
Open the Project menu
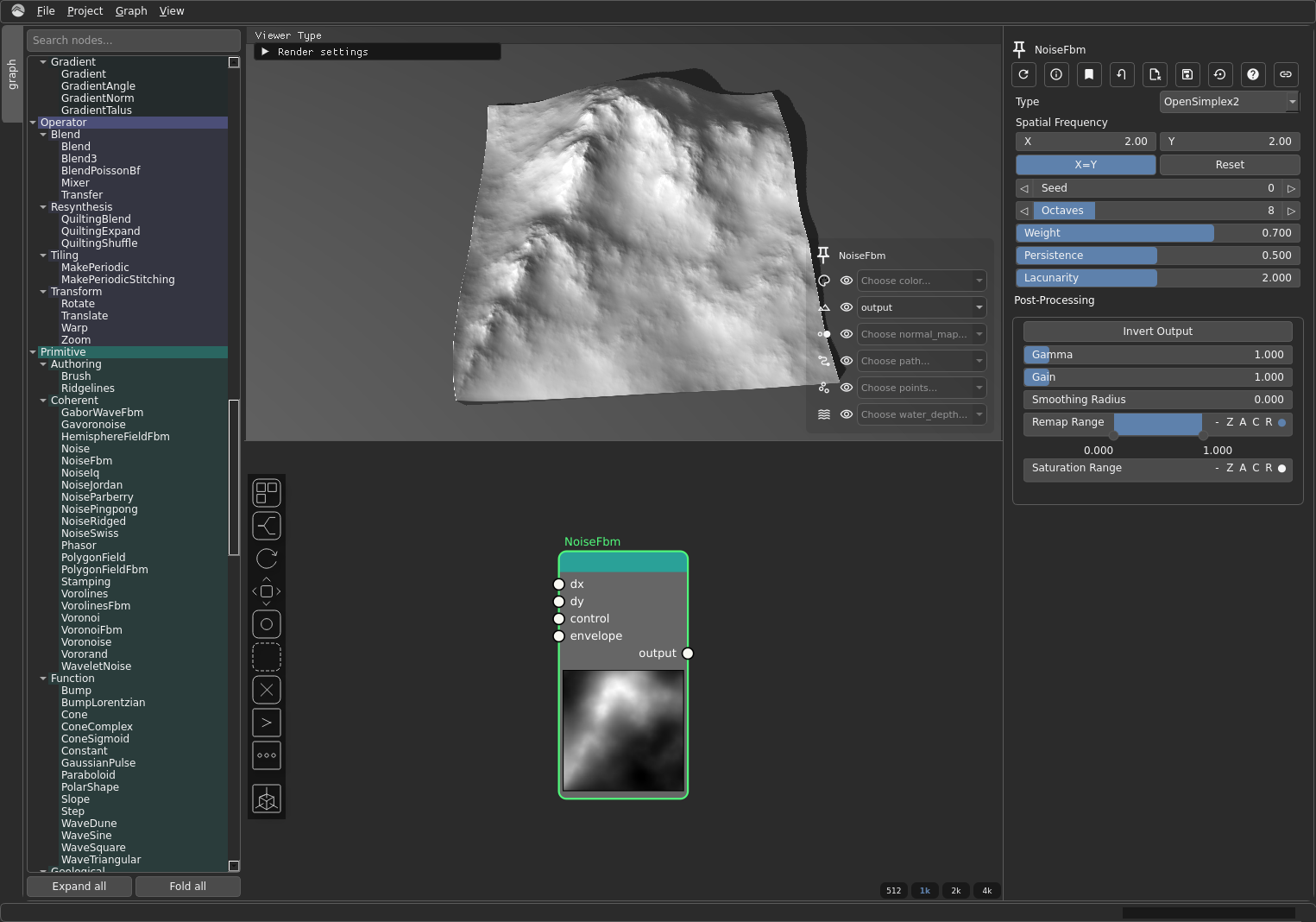pos(85,11)
